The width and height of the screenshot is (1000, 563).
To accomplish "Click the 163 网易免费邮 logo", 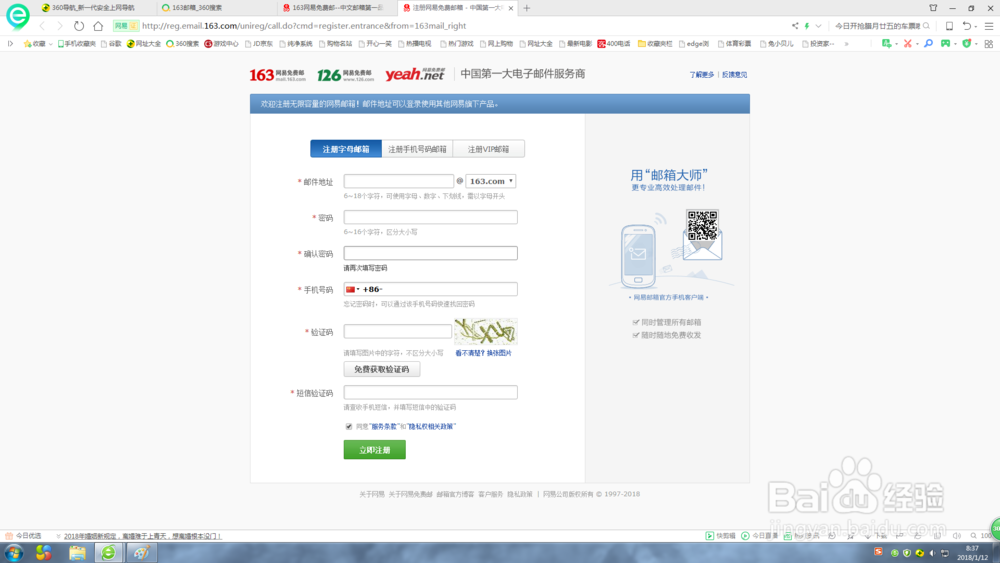I will (277, 75).
